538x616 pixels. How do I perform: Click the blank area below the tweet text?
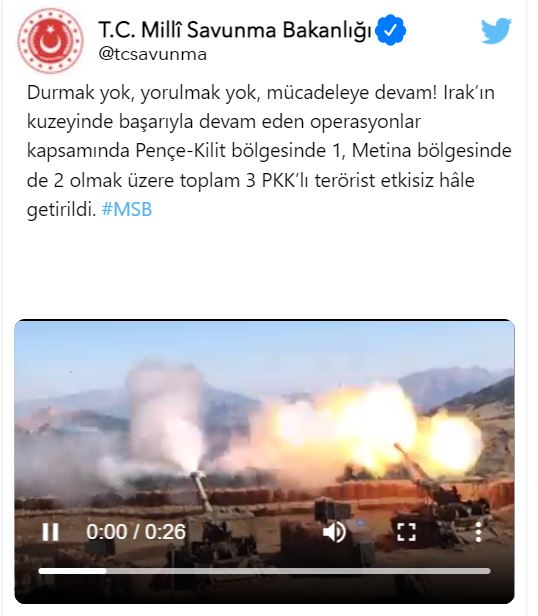[269, 269]
